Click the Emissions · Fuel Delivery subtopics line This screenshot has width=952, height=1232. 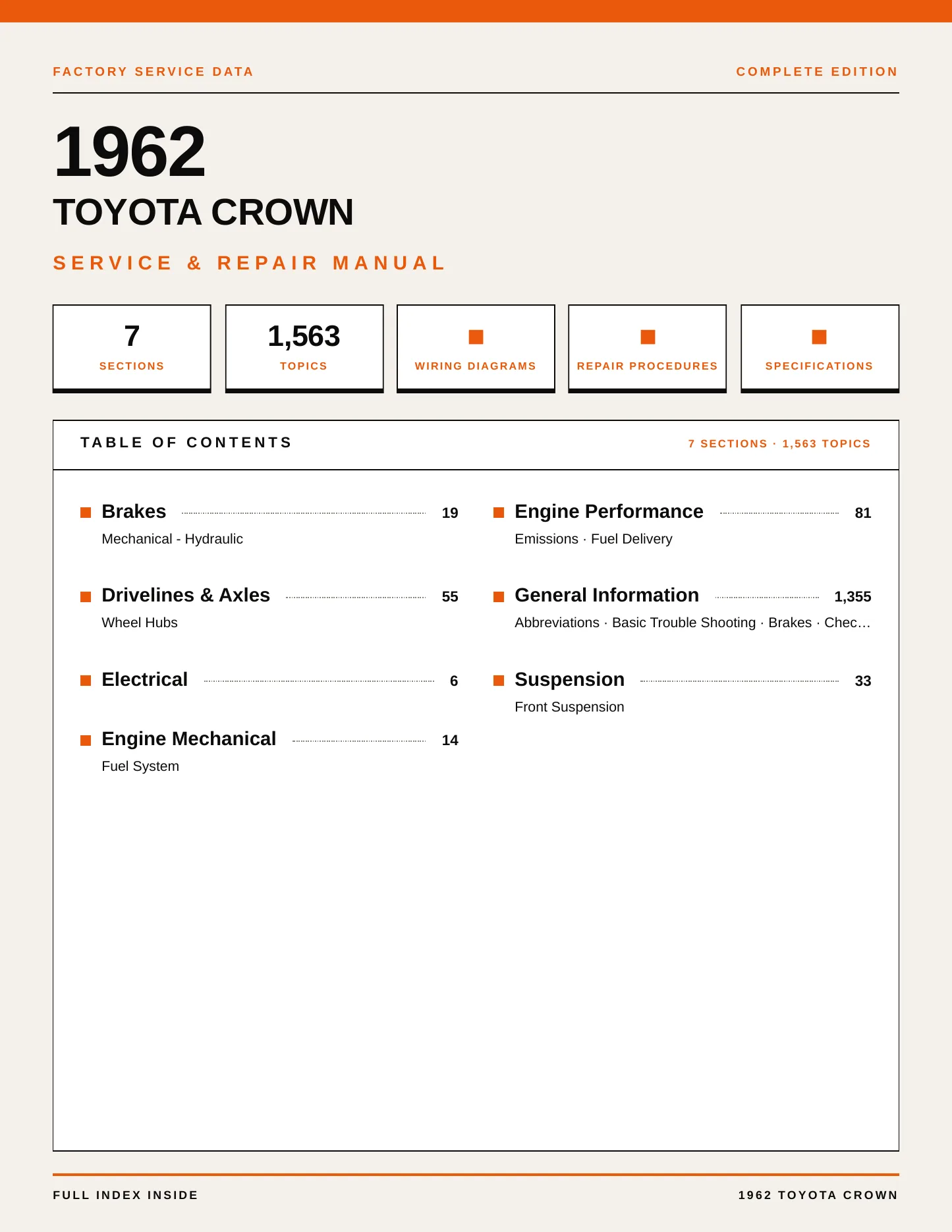[x=594, y=539]
